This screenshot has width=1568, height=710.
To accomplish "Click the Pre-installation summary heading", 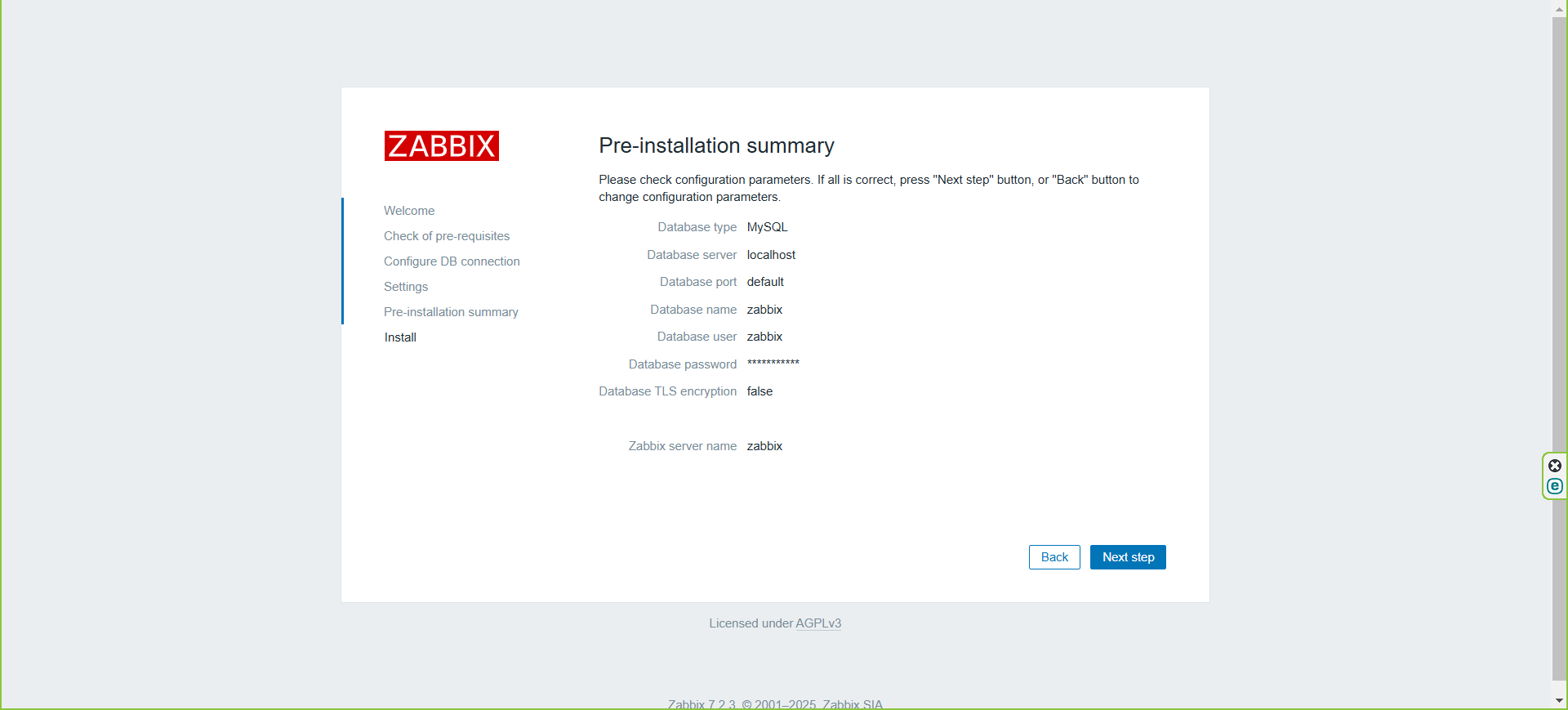I will 716,145.
